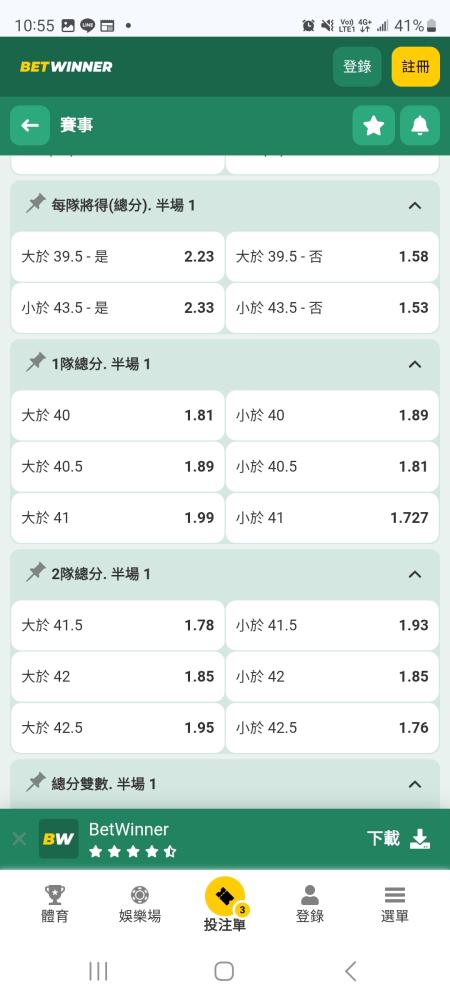This screenshot has width=450, height=1000.
Task: Add event to favorites with star icon
Action: click(x=374, y=126)
